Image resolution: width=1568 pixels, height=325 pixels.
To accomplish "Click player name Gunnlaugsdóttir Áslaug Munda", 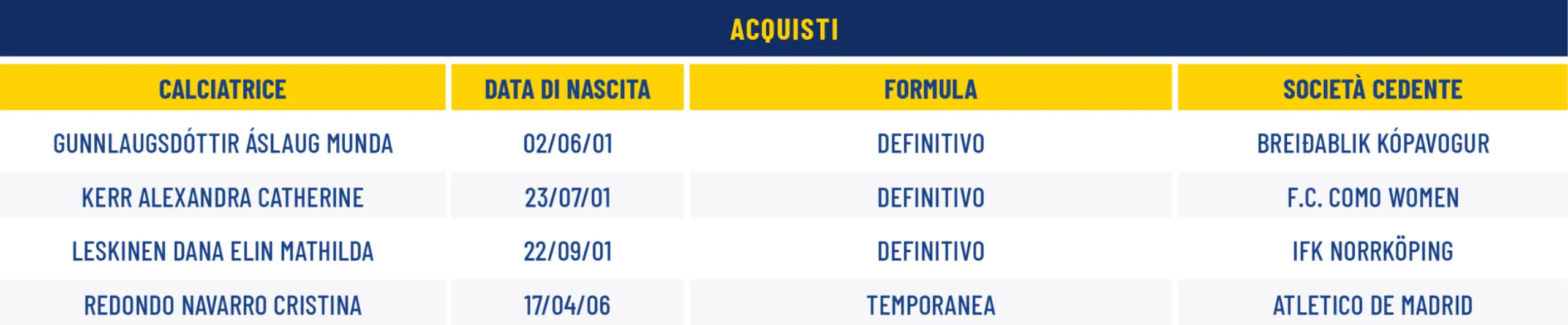I will coord(222,144).
